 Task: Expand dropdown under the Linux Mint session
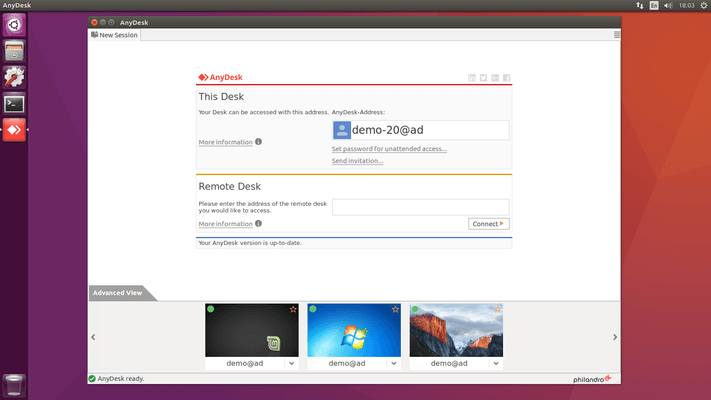click(x=292, y=363)
